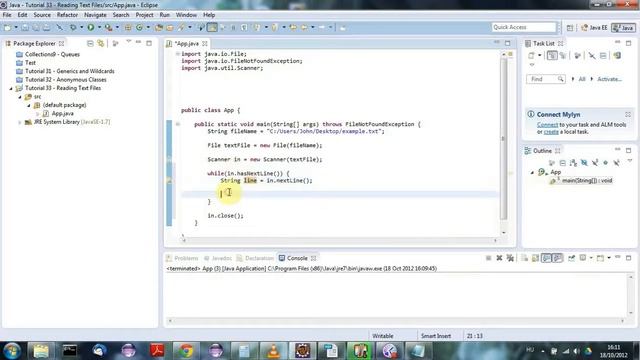Open the New Task dropdown arrow in Task List
The height and width of the screenshot is (360, 640).
539,56
